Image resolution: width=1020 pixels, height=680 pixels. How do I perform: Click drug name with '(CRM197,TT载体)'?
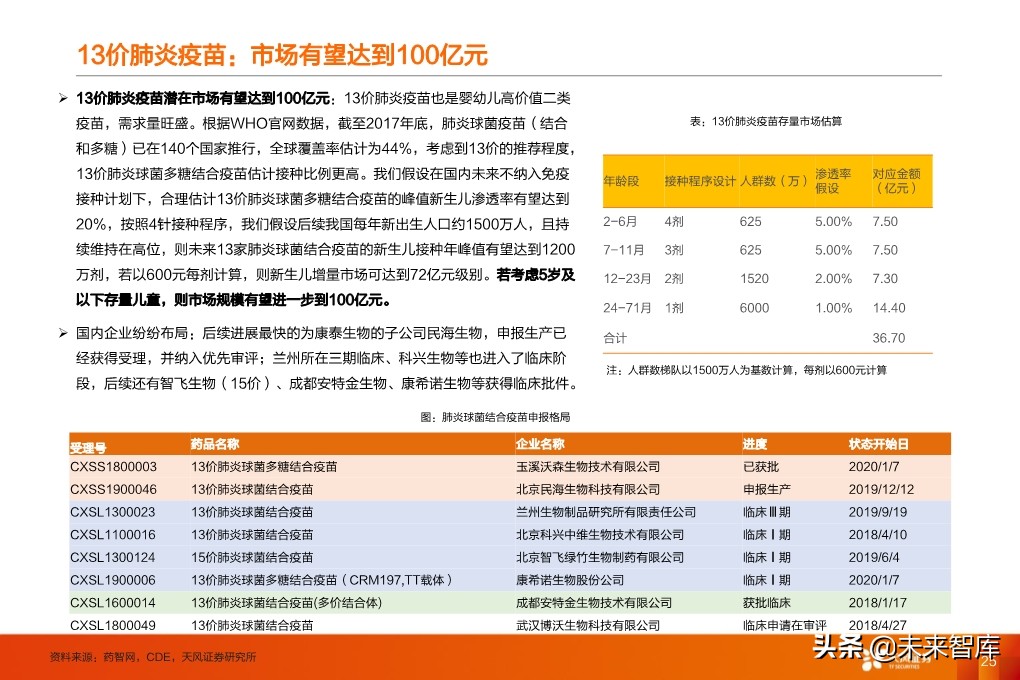pos(321,581)
